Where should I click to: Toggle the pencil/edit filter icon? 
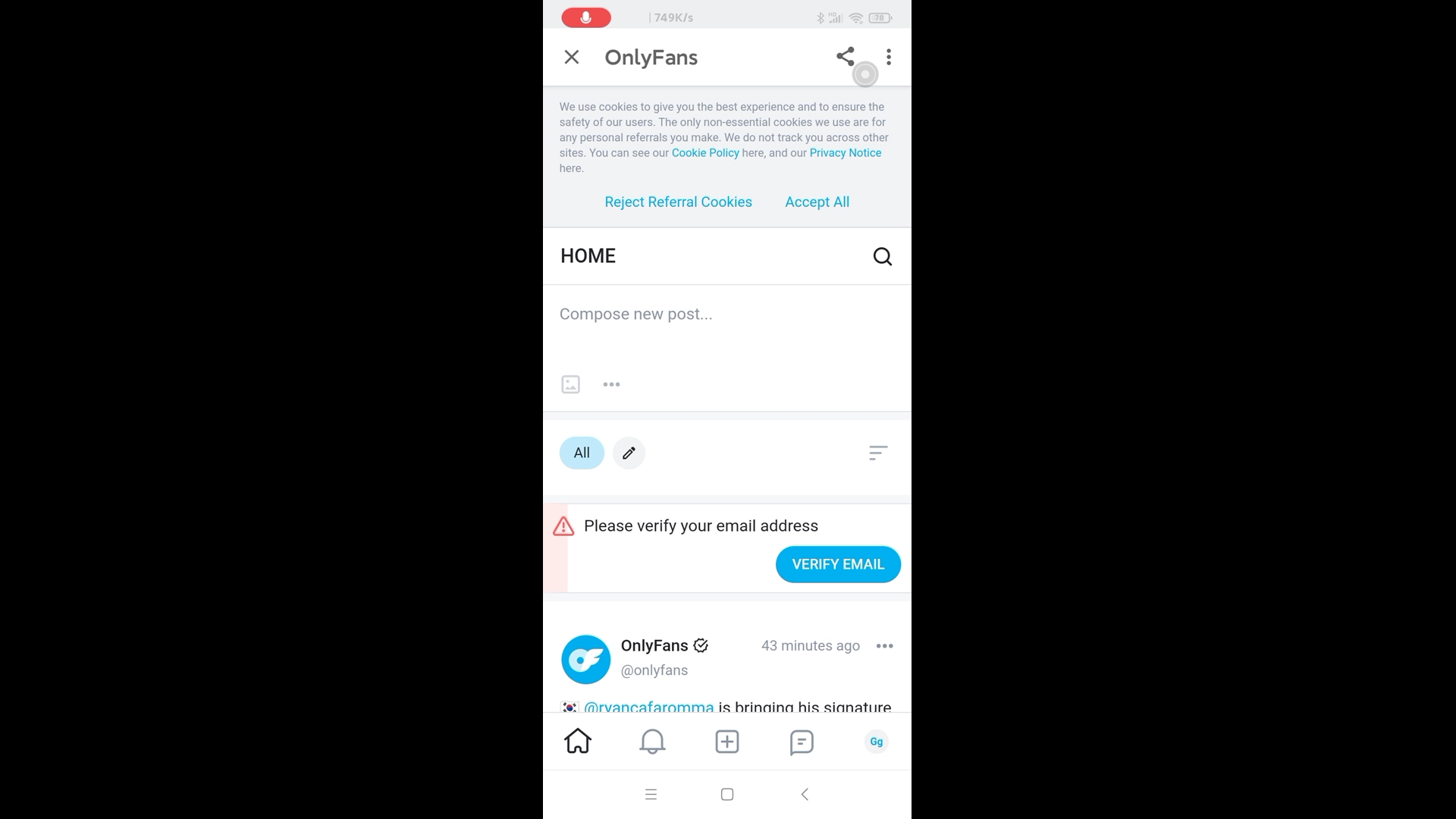[629, 452]
